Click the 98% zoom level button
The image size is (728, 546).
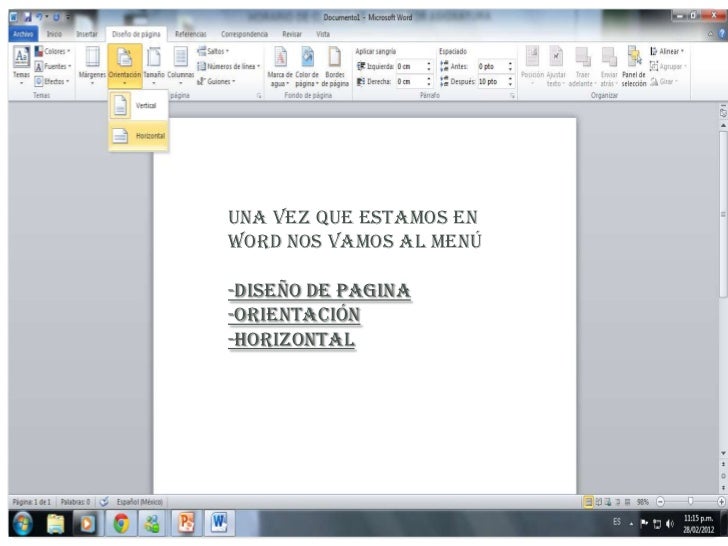coord(643,502)
